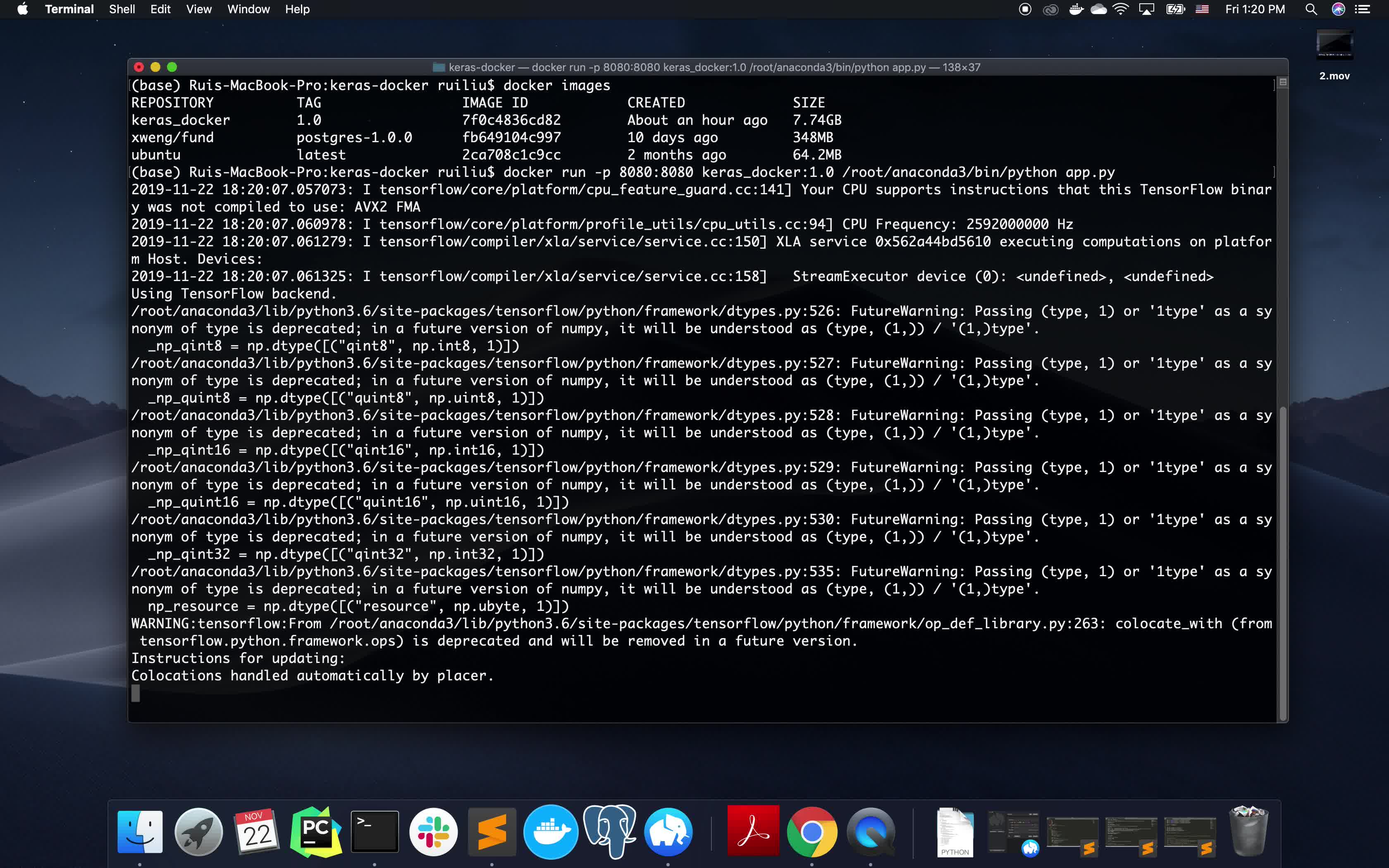Open battery status menu
The height and width of the screenshot is (868, 1389).
tap(1176, 9)
